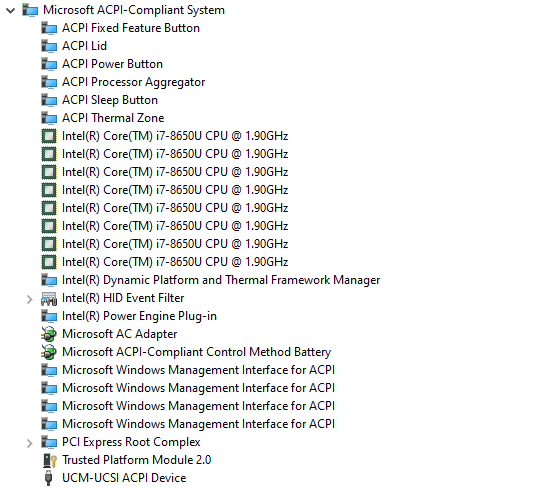This screenshot has height=488, width=544.
Task: Click the Trusted Platform Module key icon
Action: tap(50, 461)
